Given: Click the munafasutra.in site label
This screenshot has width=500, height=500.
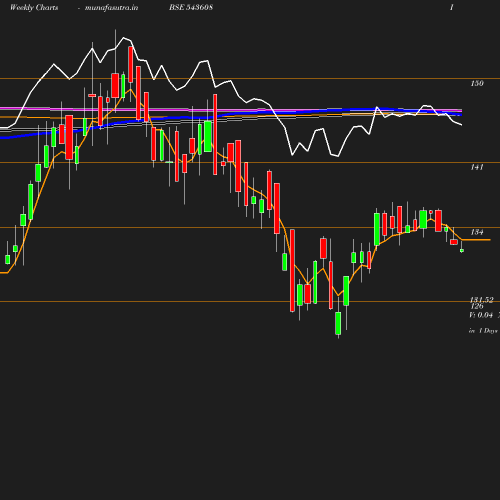Looking at the screenshot, I should [111, 7].
